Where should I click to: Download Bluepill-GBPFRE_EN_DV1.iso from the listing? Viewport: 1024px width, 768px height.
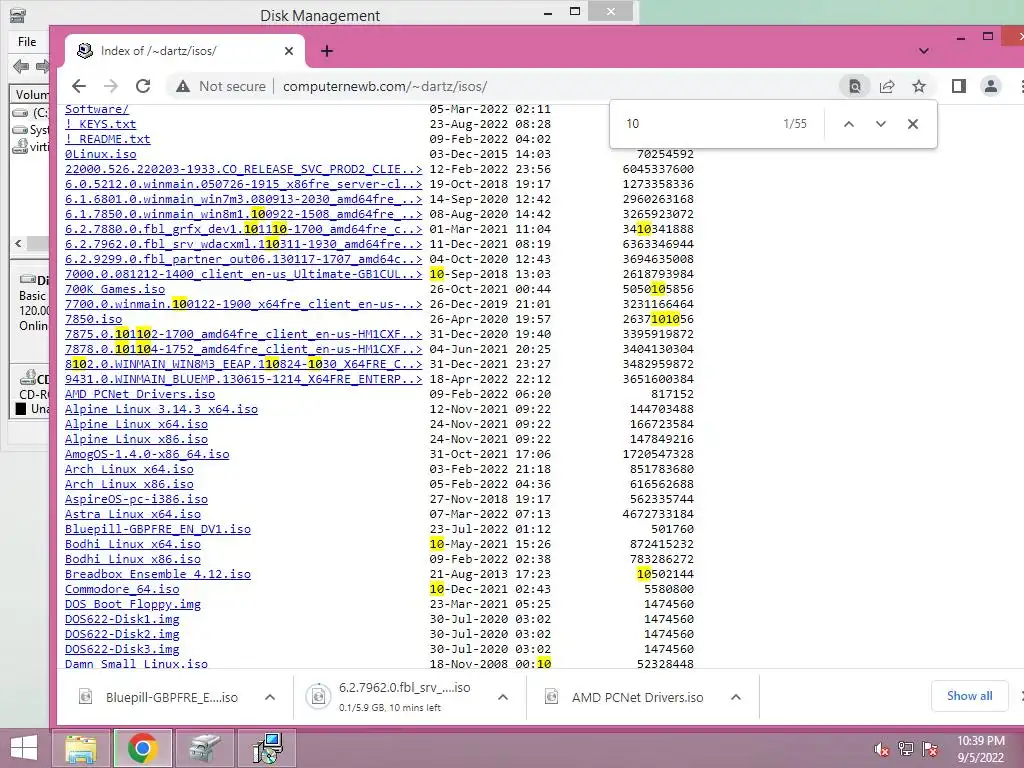(158, 530)
